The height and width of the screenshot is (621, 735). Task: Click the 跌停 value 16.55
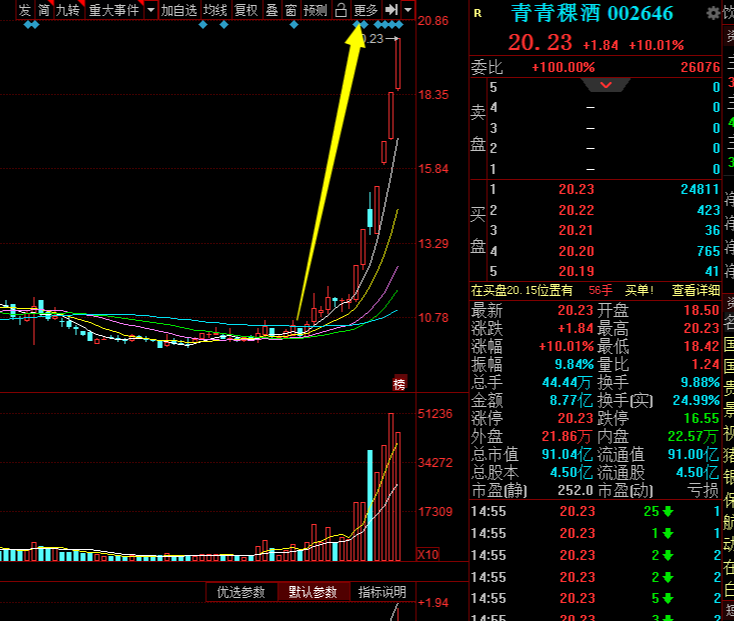point(701,418)
